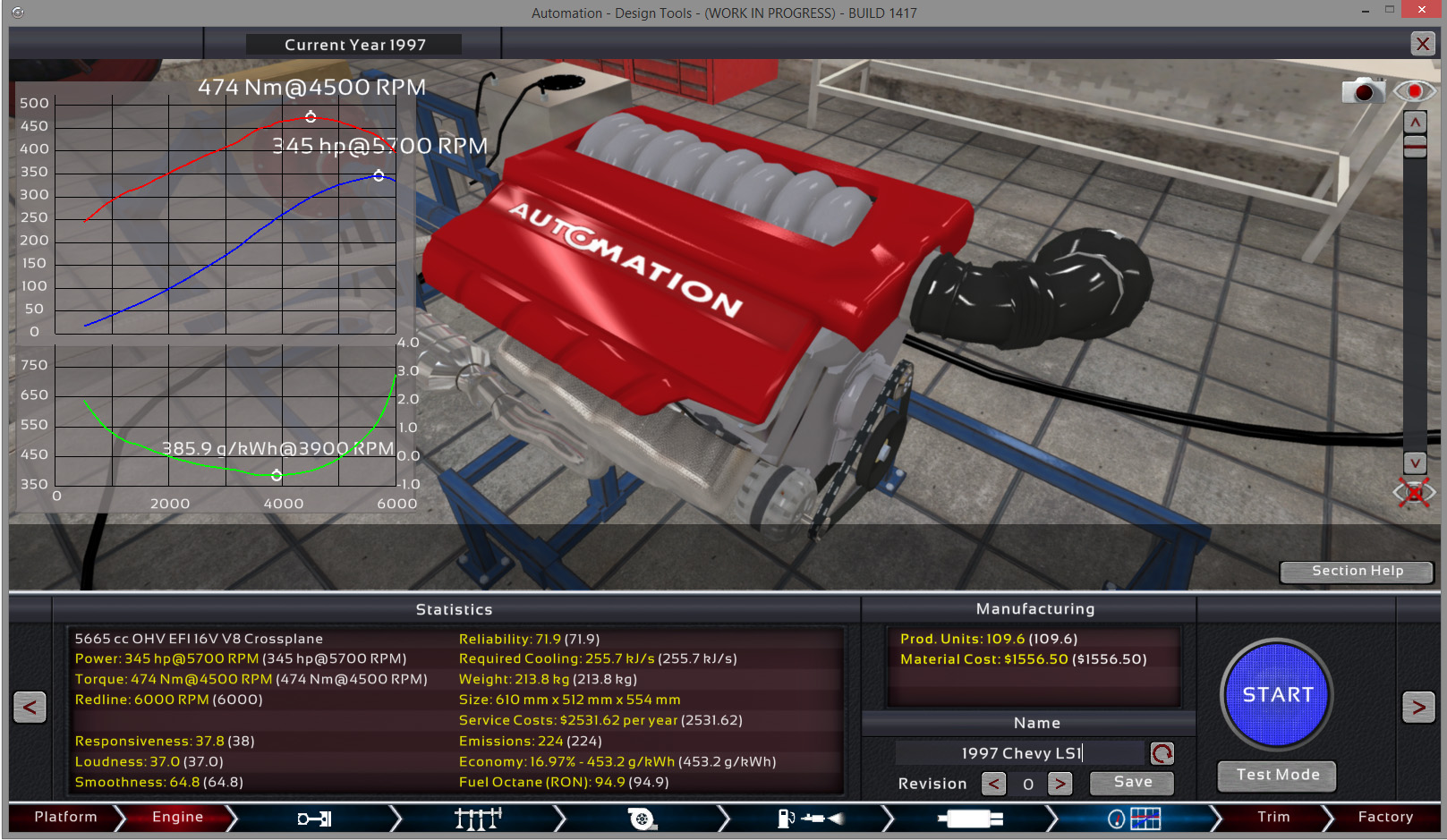Click the revision number value 0
Screen dimensions: 1447x840
coord(1027,785)
